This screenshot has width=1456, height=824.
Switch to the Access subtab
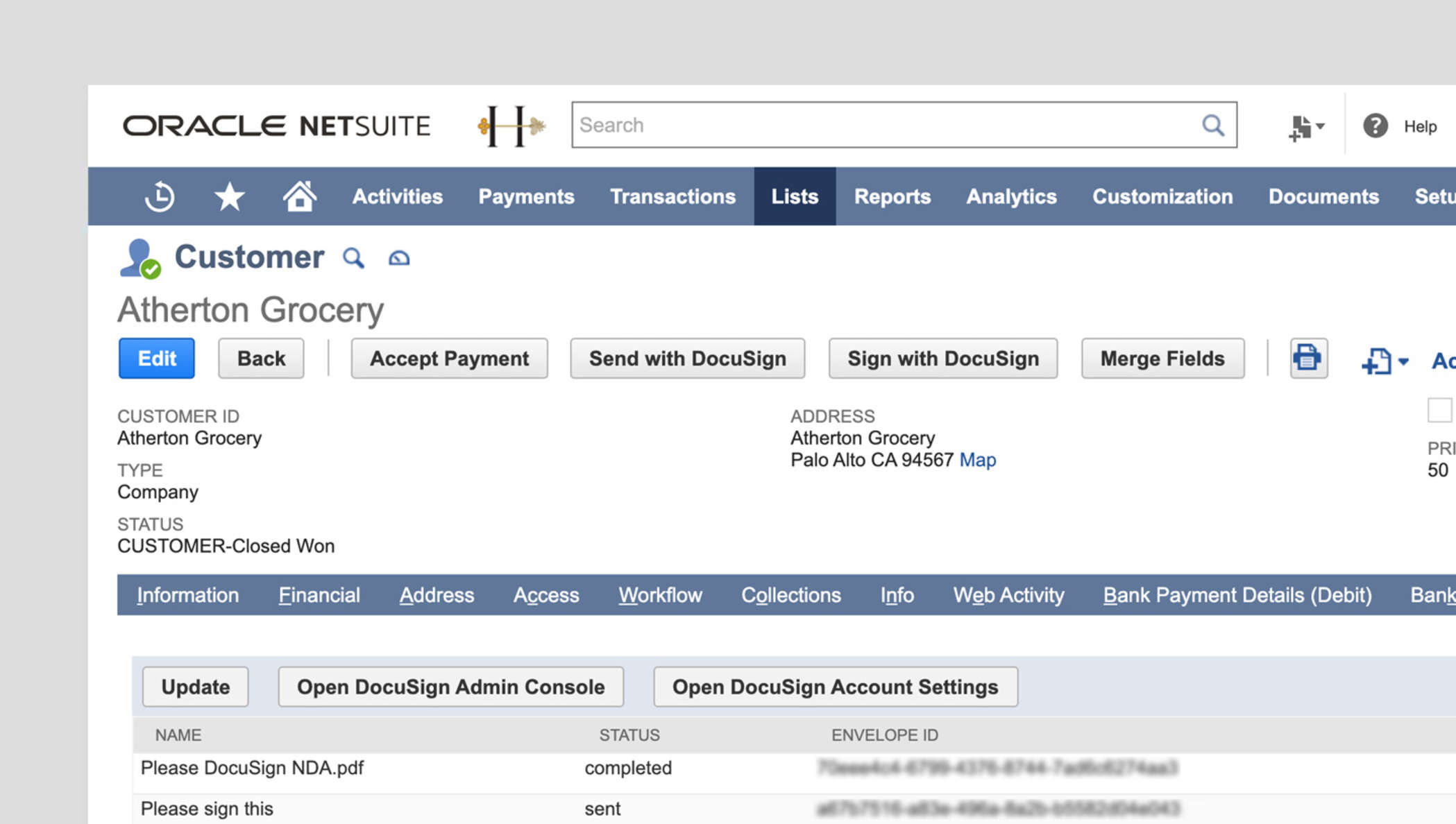pyautogui.click(x=546, y=595)
